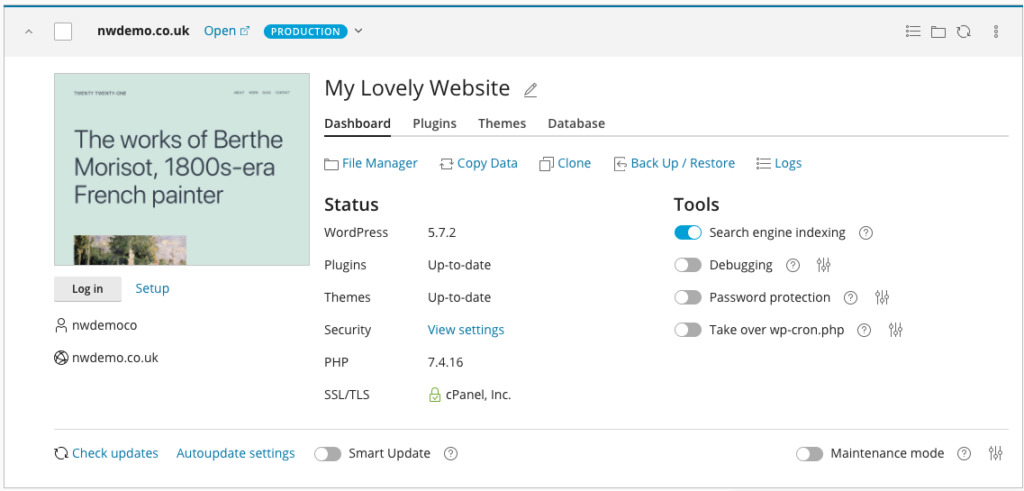This screenshot has width=1024, height=491.
Task: Click the website preview thumbnail
Action: [x=182, y=169]
